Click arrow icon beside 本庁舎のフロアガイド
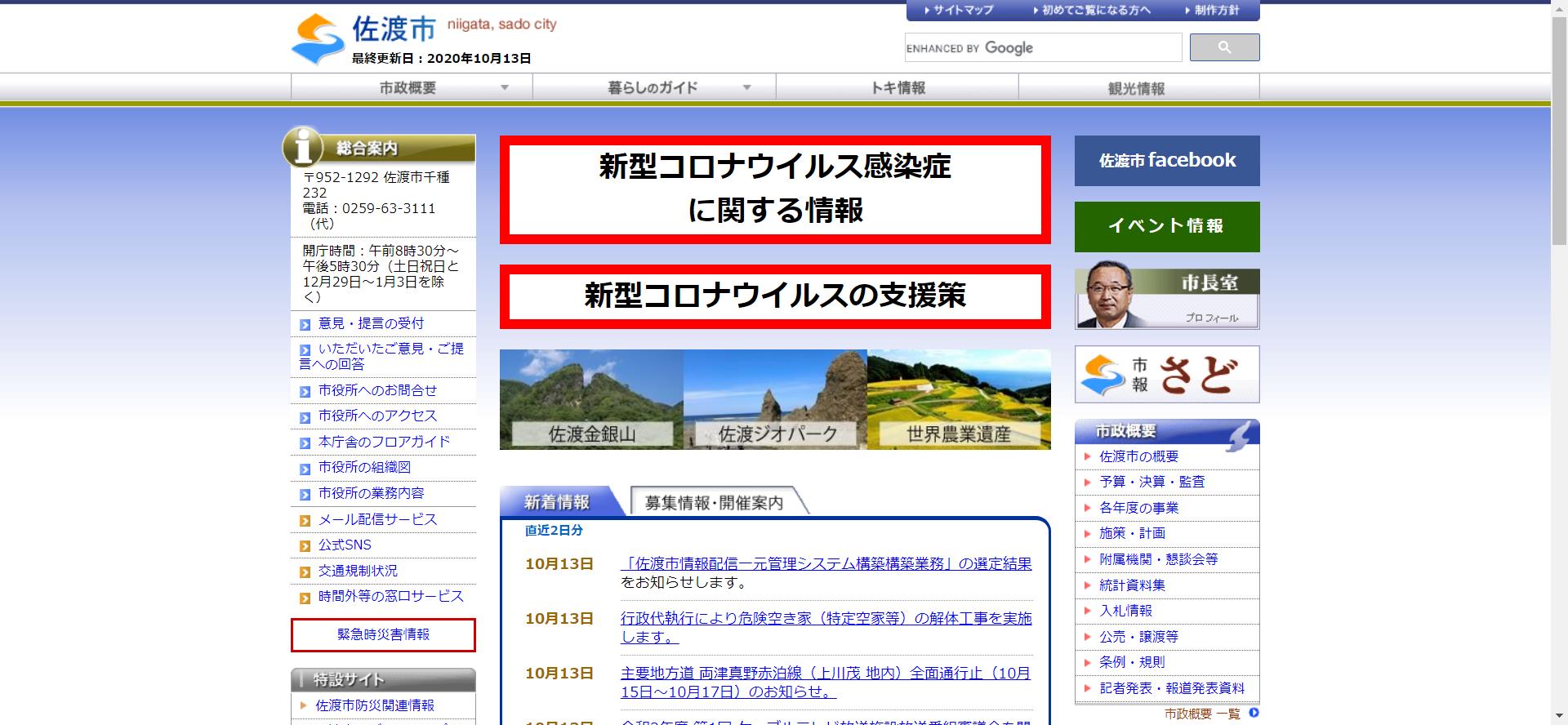Screen dimensions: 1568x725 coord(305,443)
